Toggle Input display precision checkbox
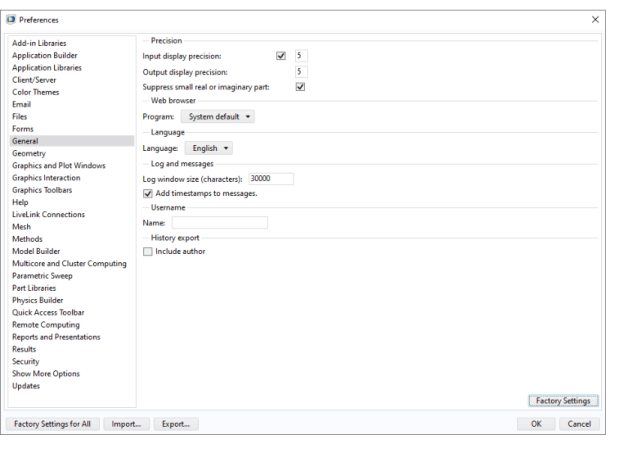623x465 pixels. click(281, 56)
